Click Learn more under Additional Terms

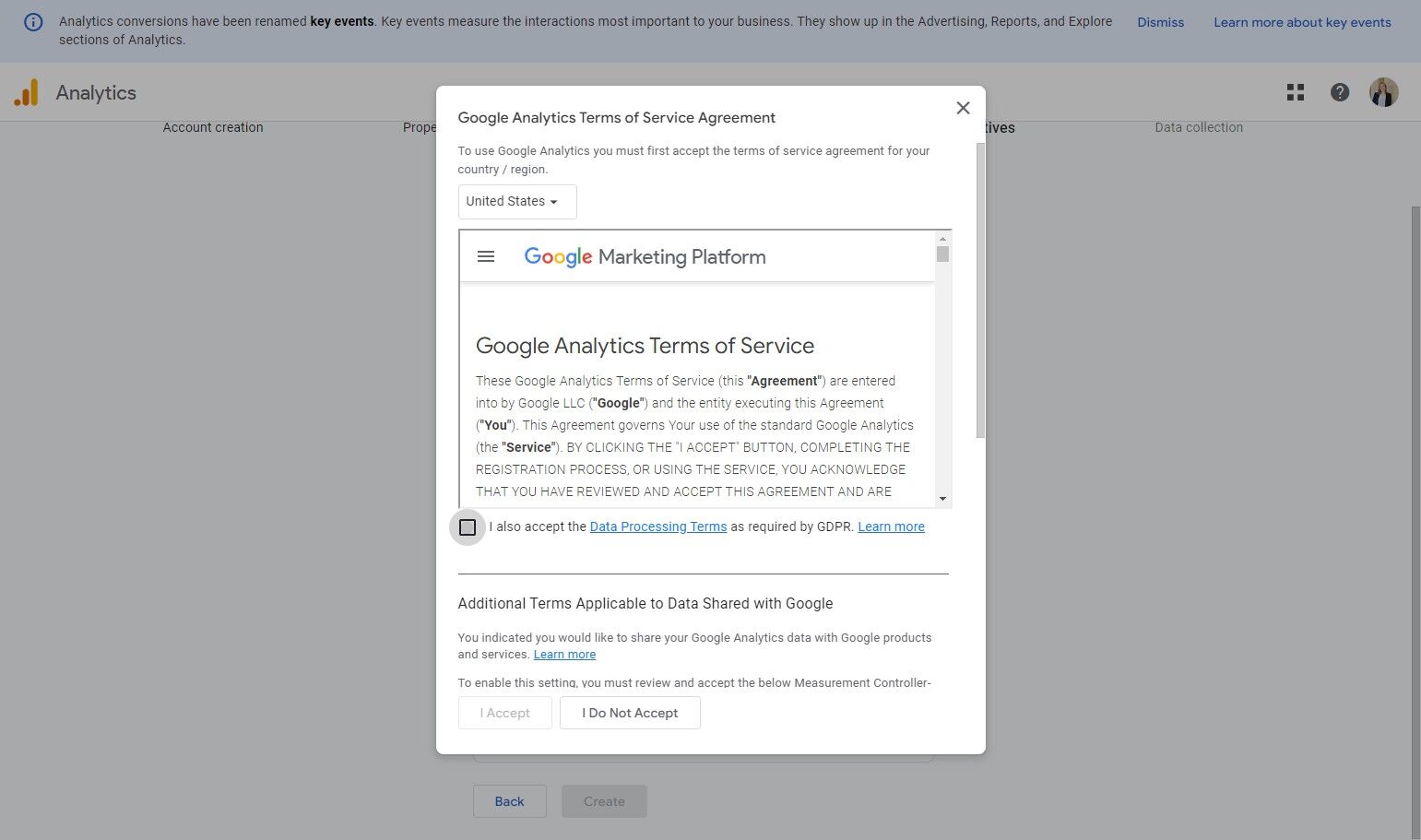[564, 655]
